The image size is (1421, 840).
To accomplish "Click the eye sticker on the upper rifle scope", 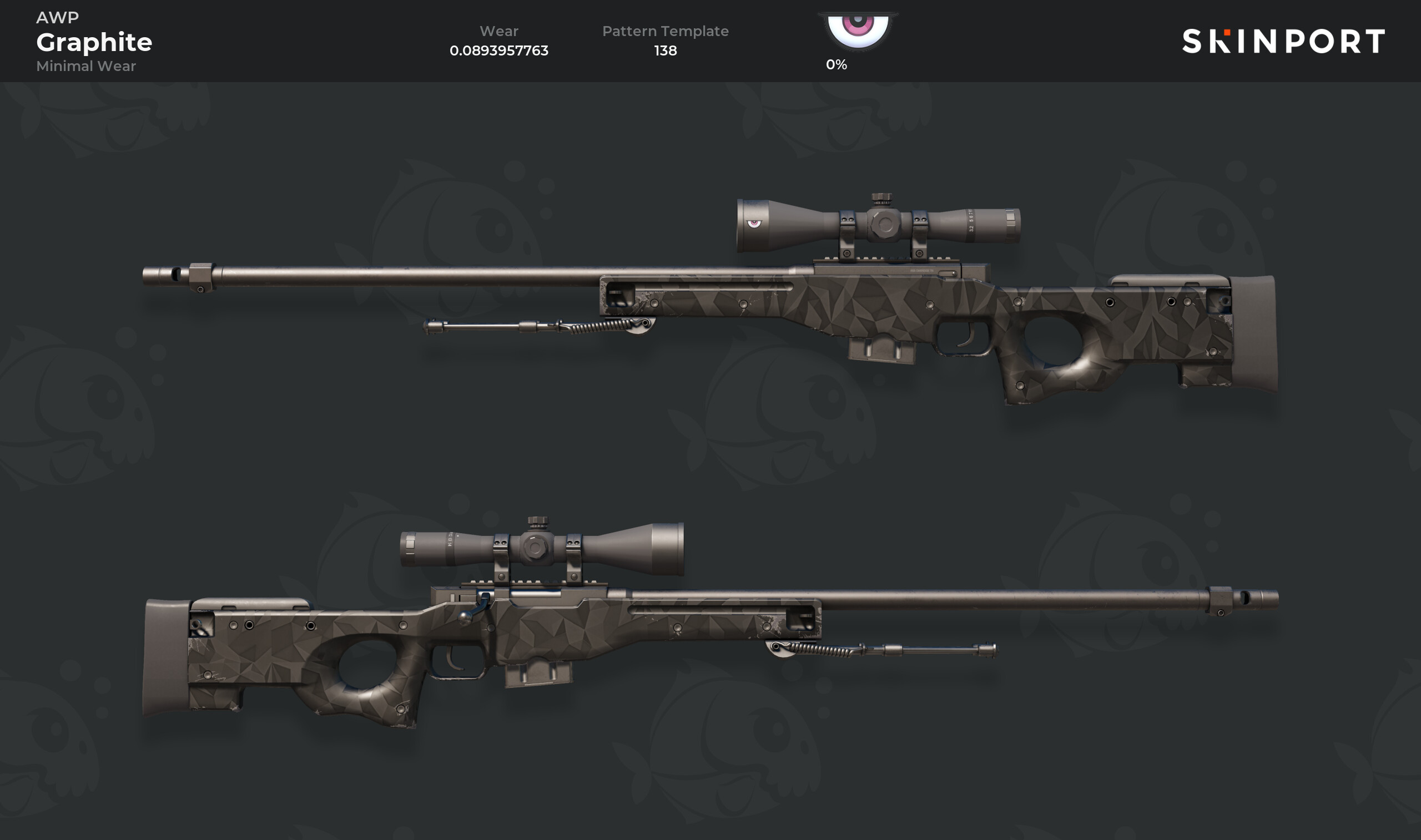I will (x=754, y=223).
